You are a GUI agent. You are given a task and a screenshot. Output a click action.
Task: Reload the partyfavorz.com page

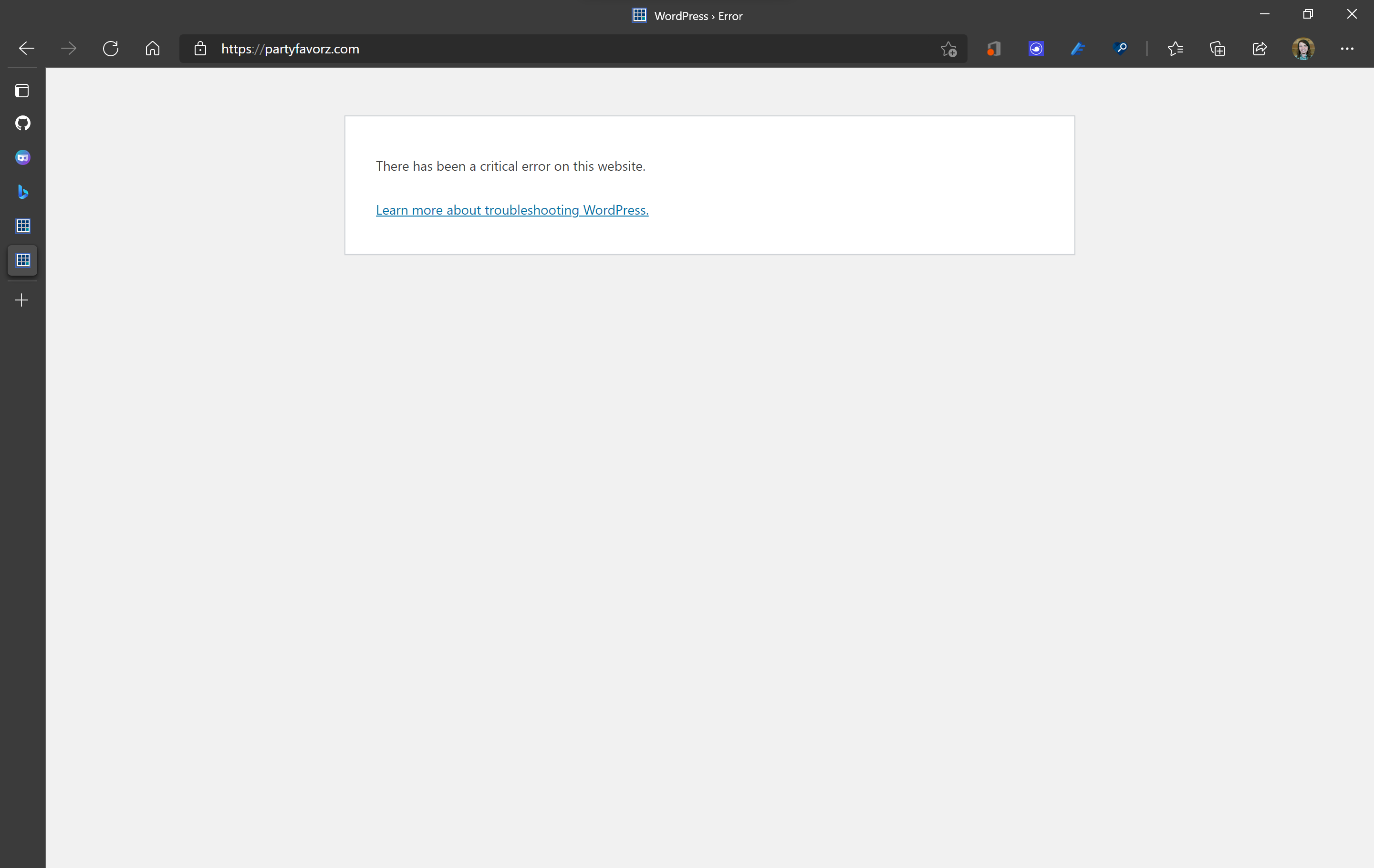click(110, 48)
